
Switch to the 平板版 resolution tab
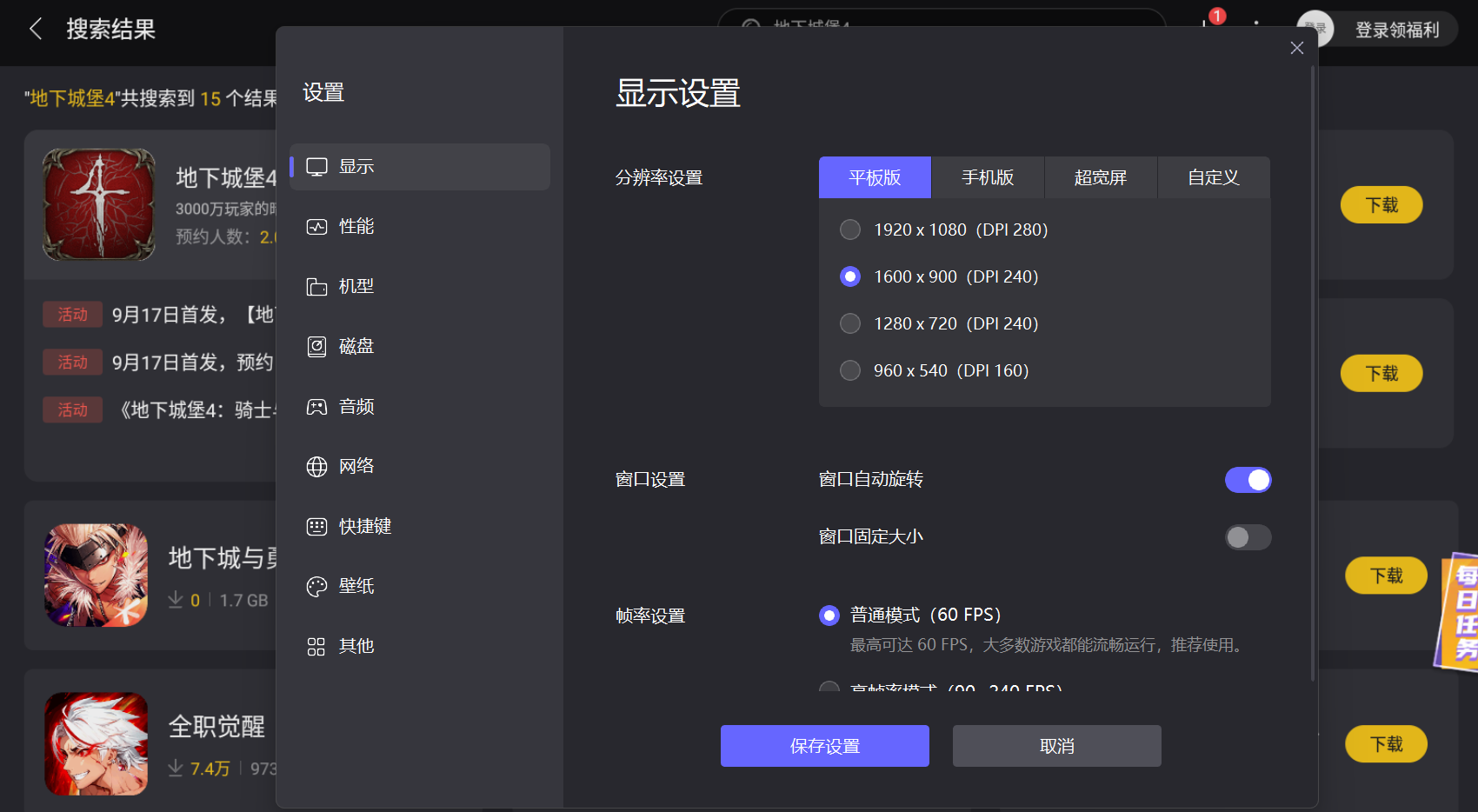click(875, 177)
